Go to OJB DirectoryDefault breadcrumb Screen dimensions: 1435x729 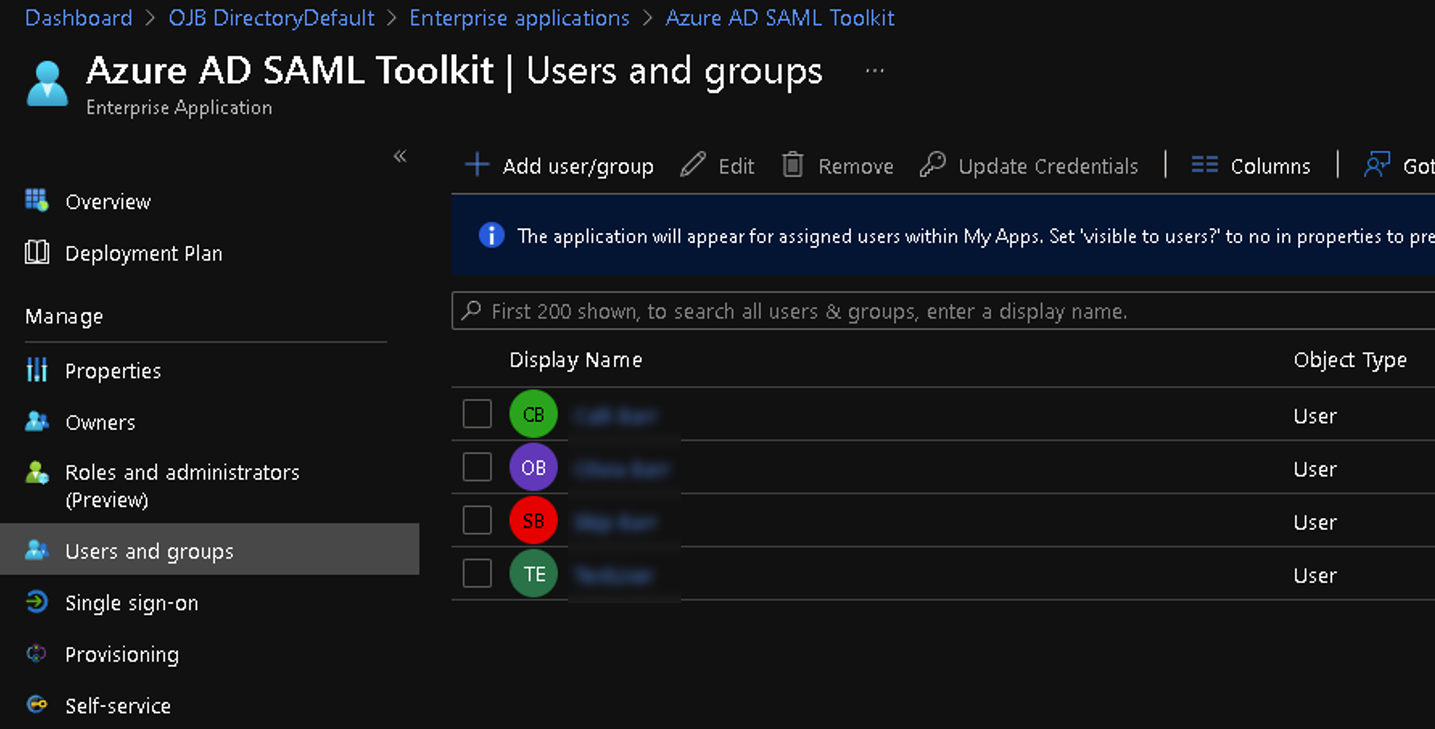point(272,18)
